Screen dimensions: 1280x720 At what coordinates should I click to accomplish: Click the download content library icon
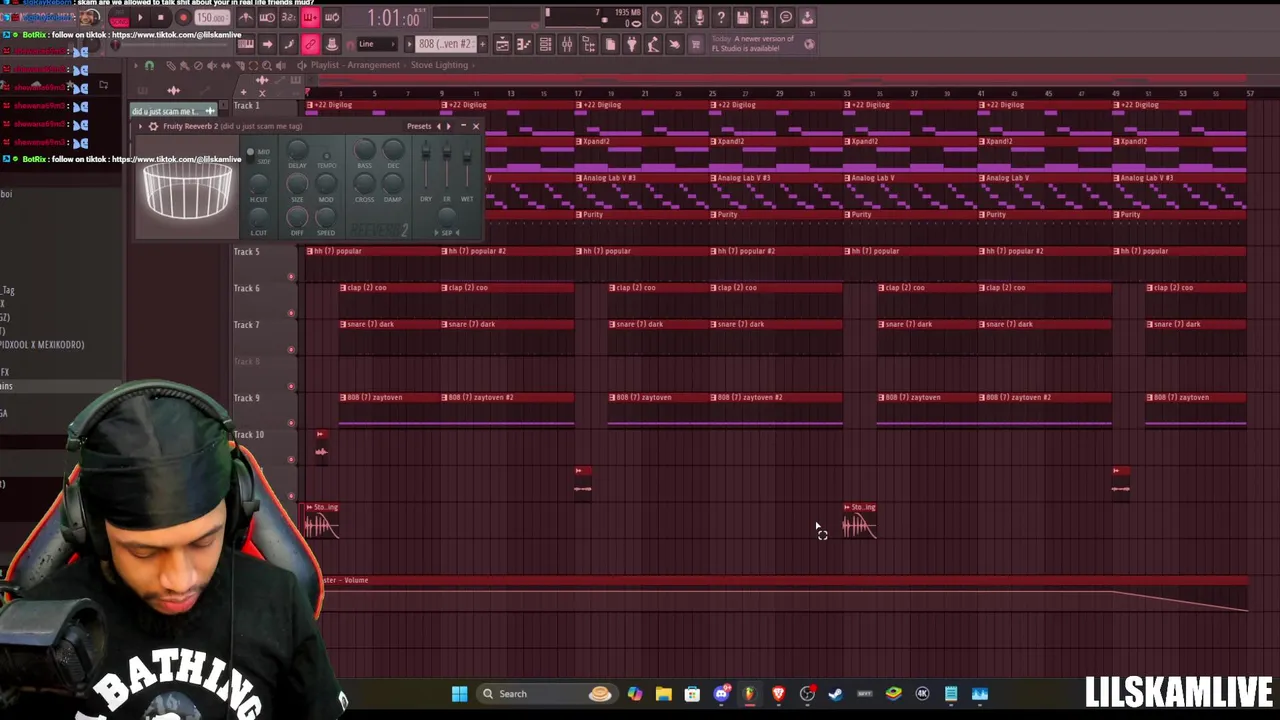(x=807, y=17)
